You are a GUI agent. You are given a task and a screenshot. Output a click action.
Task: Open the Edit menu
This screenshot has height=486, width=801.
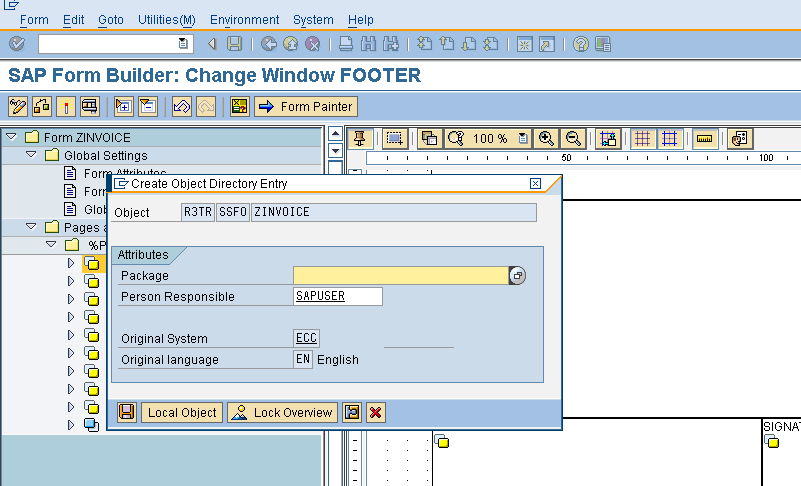74,20
